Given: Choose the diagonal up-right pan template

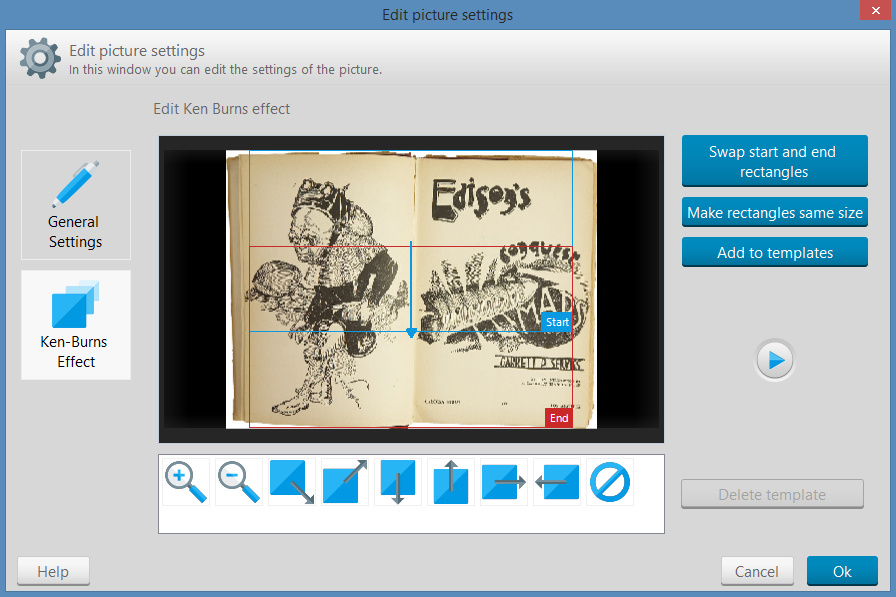Looking at the screenshot, I should (345, 482).
